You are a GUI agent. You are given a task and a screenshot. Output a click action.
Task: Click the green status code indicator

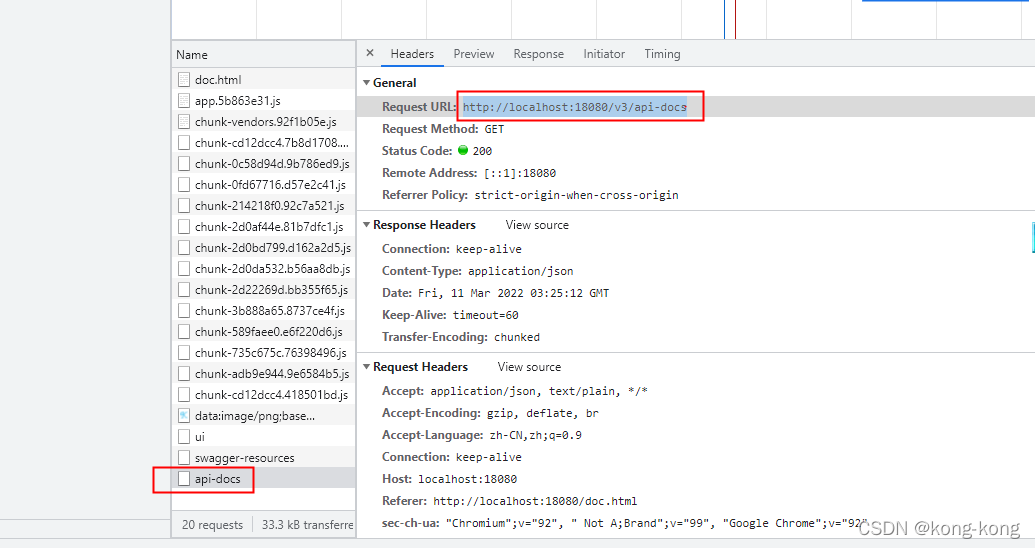click(x=463, y=151)
